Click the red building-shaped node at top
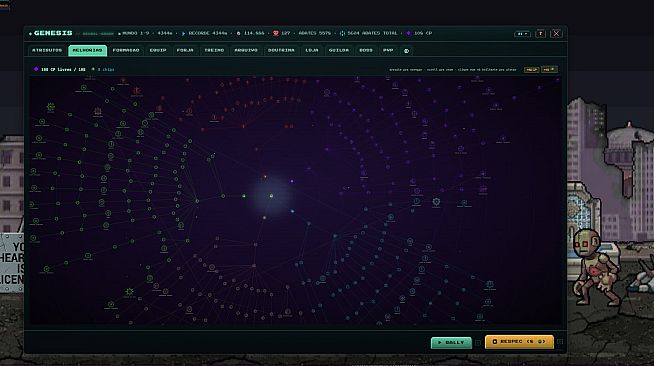The width and height of the screenshot is (654, 366). [137, 90]
